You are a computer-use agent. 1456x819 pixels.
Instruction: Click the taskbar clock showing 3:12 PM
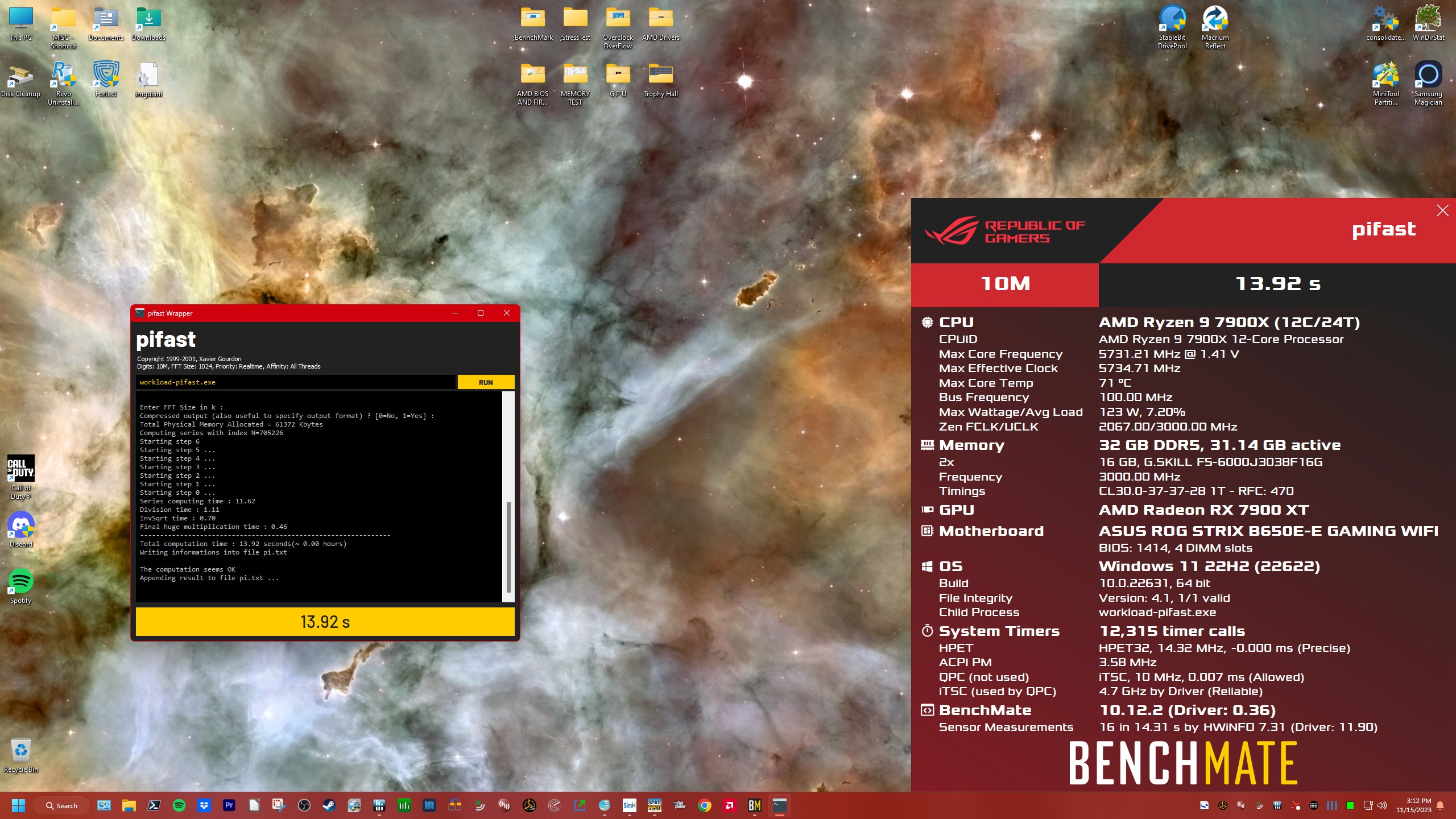(1413, 805)
